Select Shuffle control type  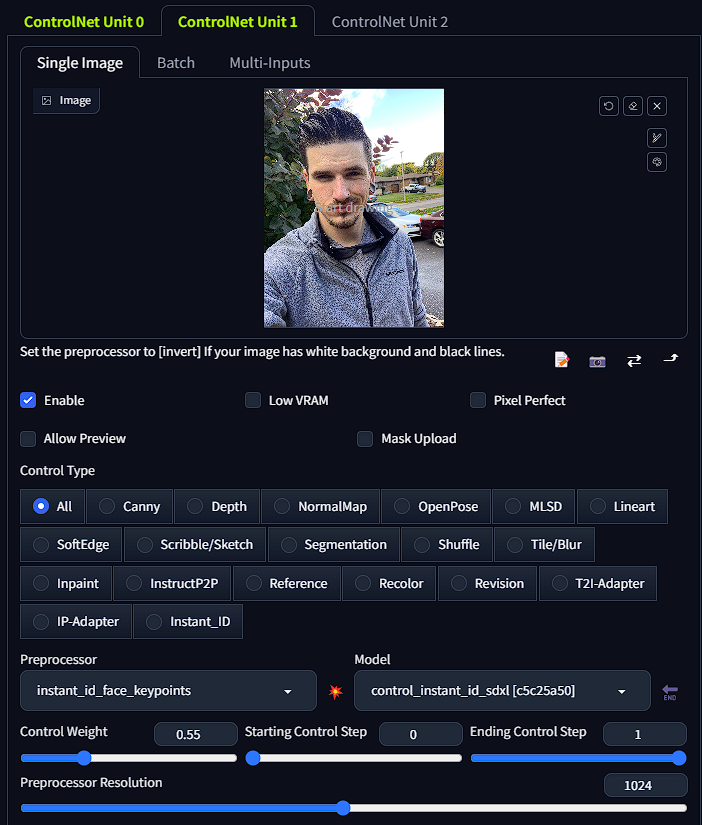point(447,545)
